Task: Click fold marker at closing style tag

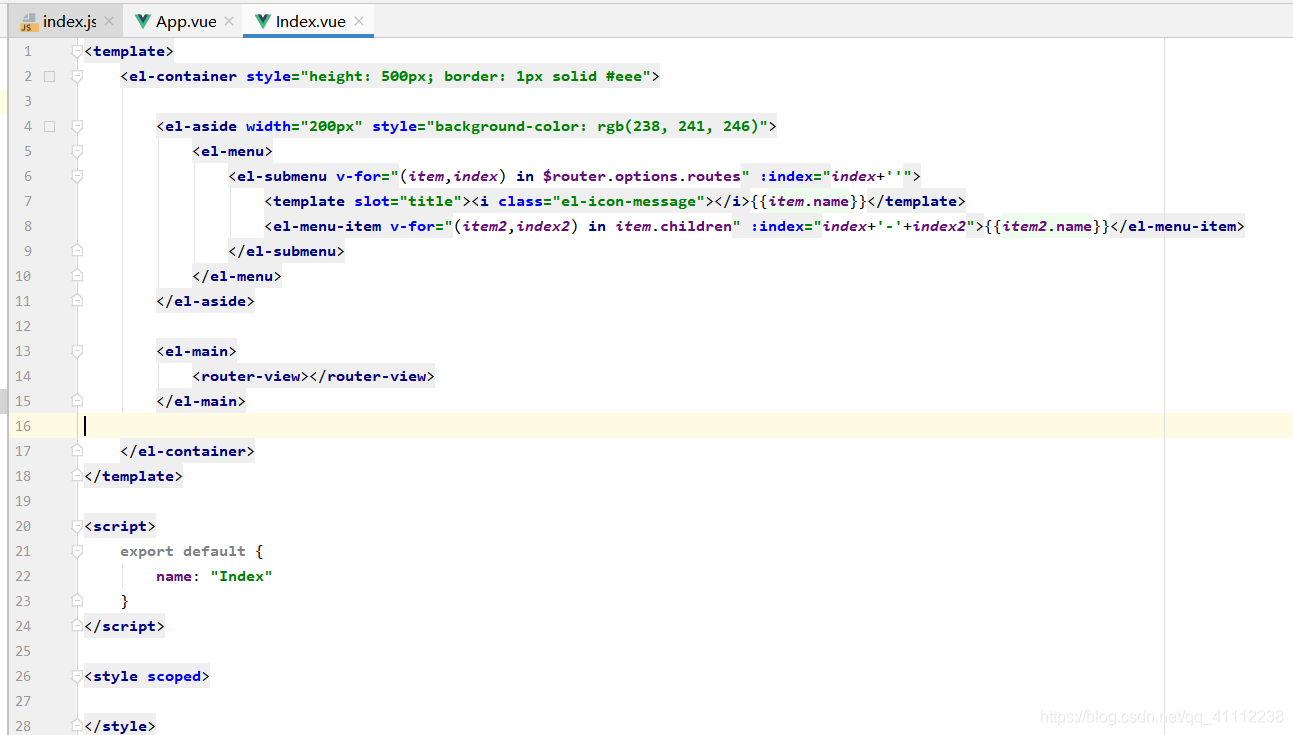Action: [77, 726]
